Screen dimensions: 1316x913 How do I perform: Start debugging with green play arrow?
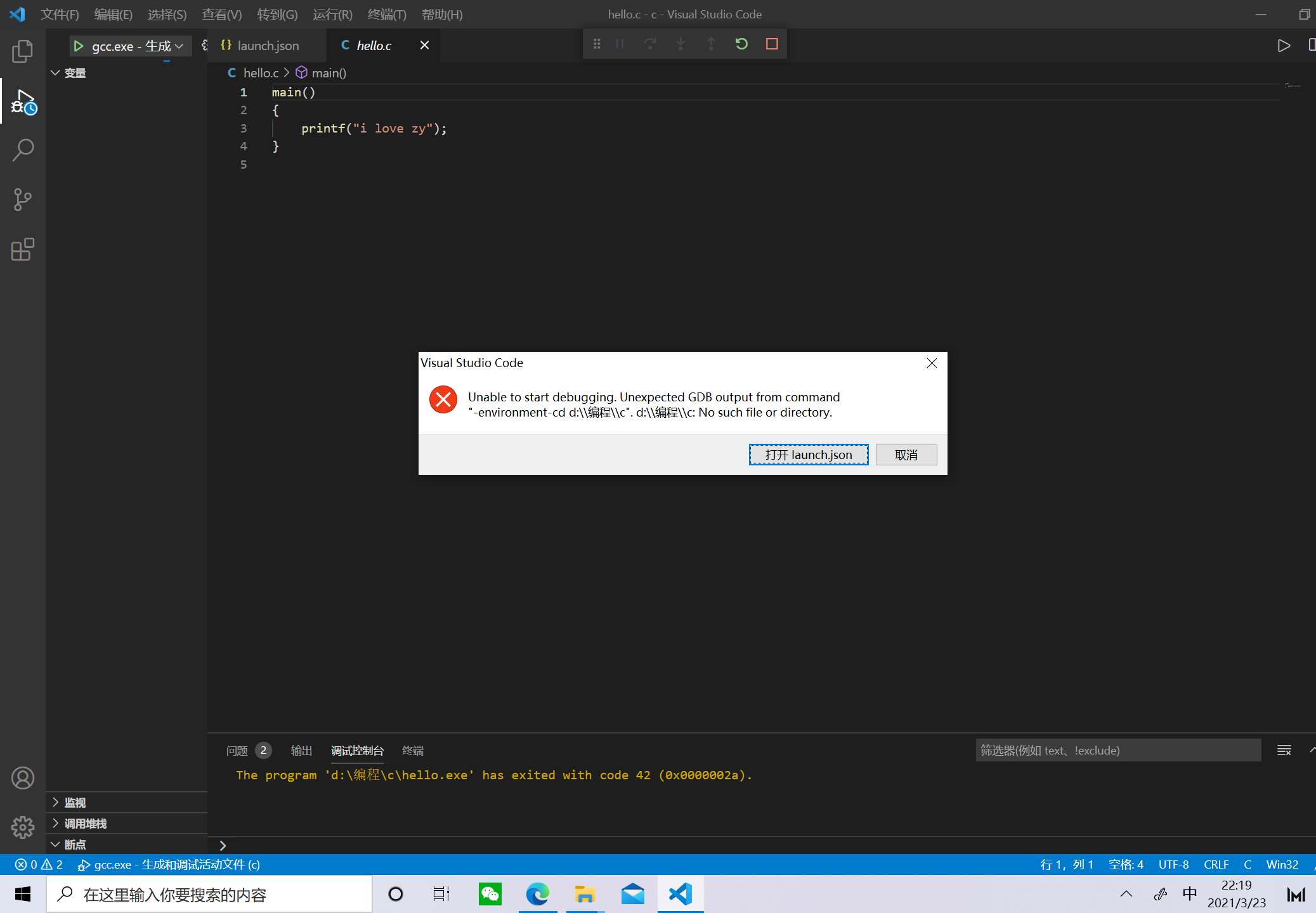tap(79, 46)
